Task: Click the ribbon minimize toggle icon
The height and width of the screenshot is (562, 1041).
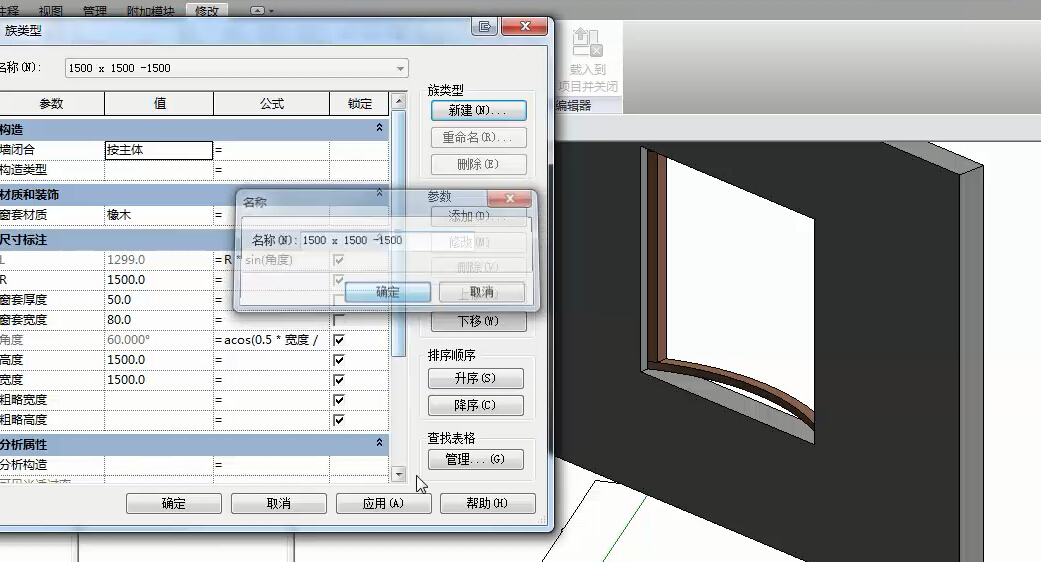Action: coord(257,11)
